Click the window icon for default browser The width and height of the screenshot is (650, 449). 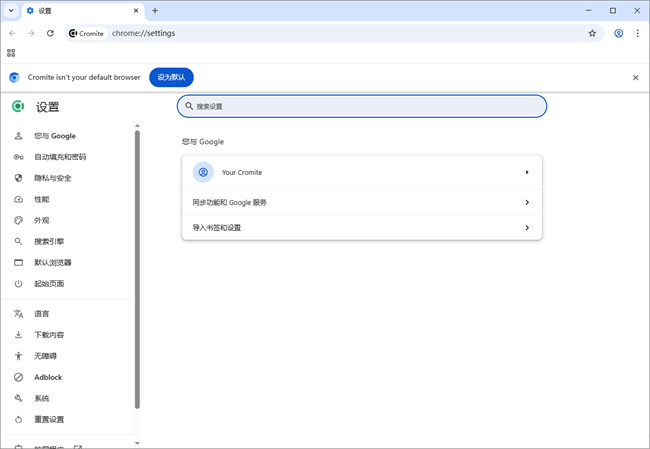(18, 262)
